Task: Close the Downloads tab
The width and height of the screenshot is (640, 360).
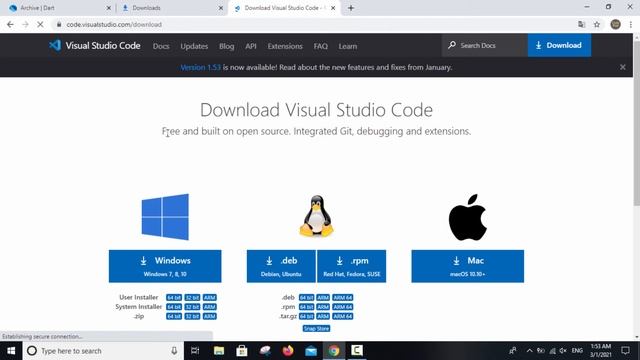Action: tap(221, 8)
